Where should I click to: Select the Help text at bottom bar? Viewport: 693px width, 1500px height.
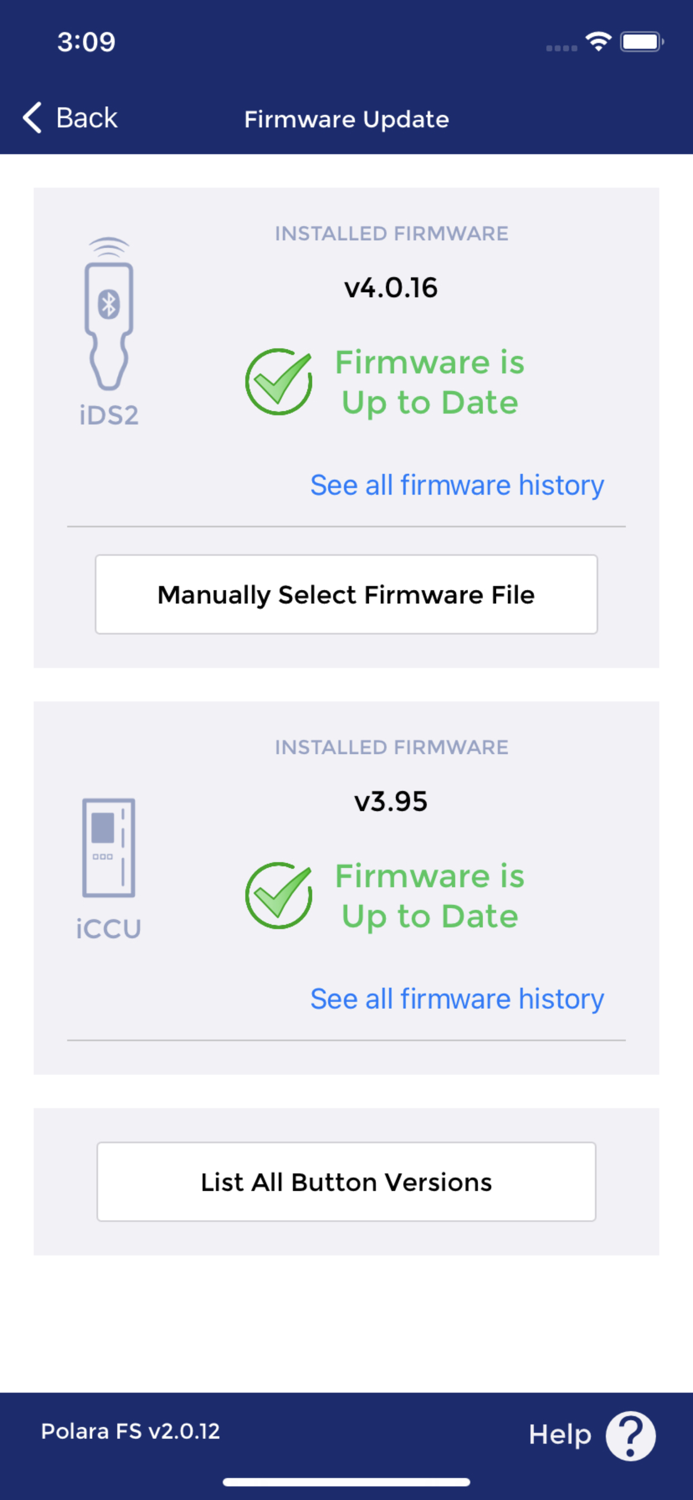[560, 1434]
